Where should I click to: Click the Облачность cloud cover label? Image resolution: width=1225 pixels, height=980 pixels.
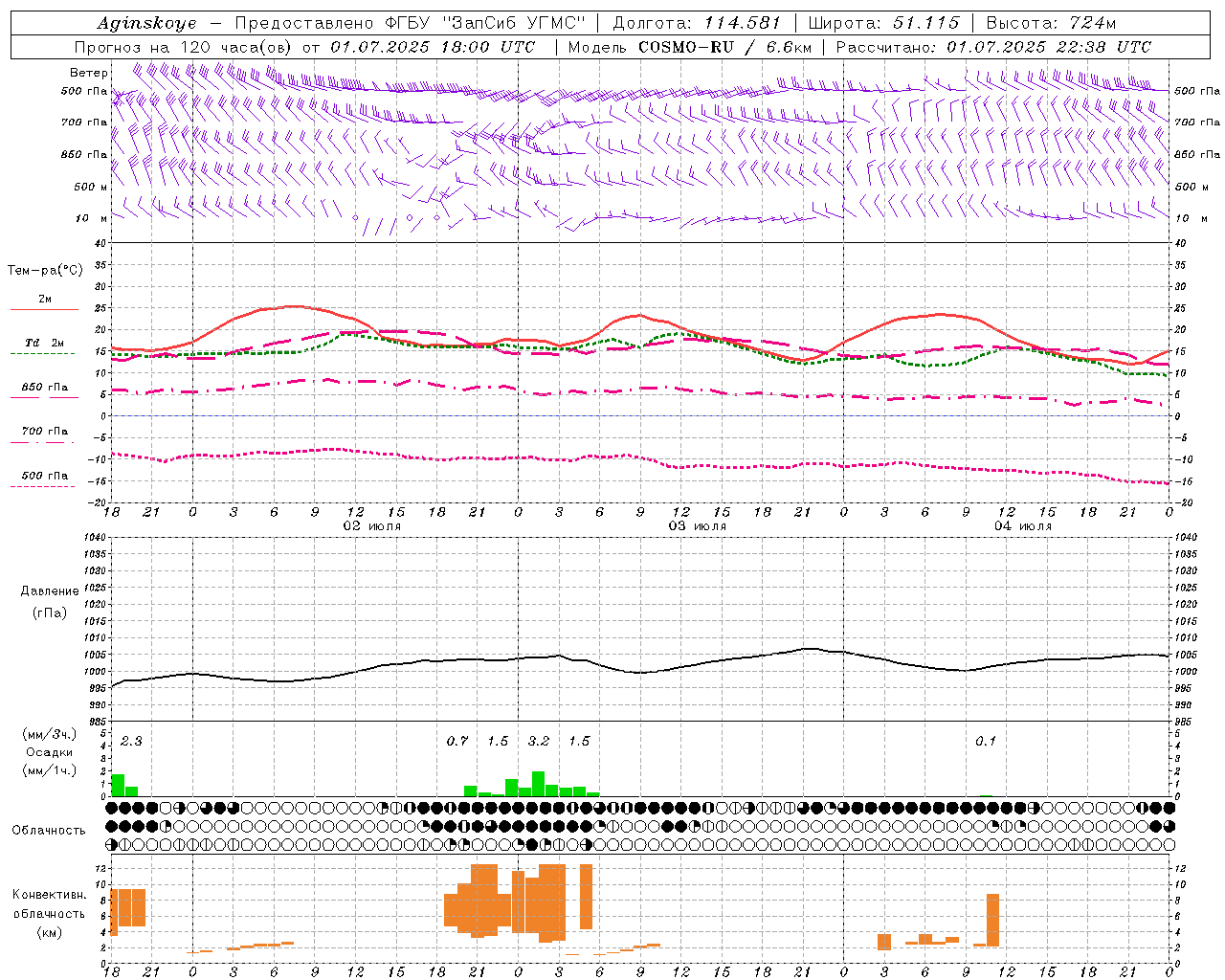(x=49, y=831)
